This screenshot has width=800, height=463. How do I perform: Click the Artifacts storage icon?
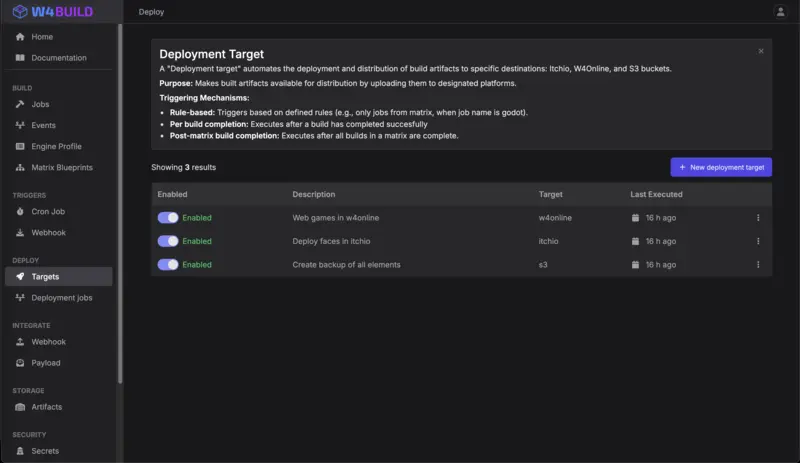click(20, 407)
